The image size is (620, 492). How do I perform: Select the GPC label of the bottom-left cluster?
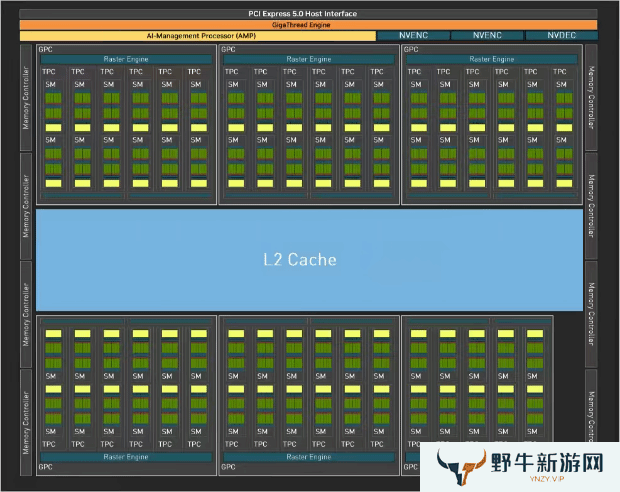point(45,467)
